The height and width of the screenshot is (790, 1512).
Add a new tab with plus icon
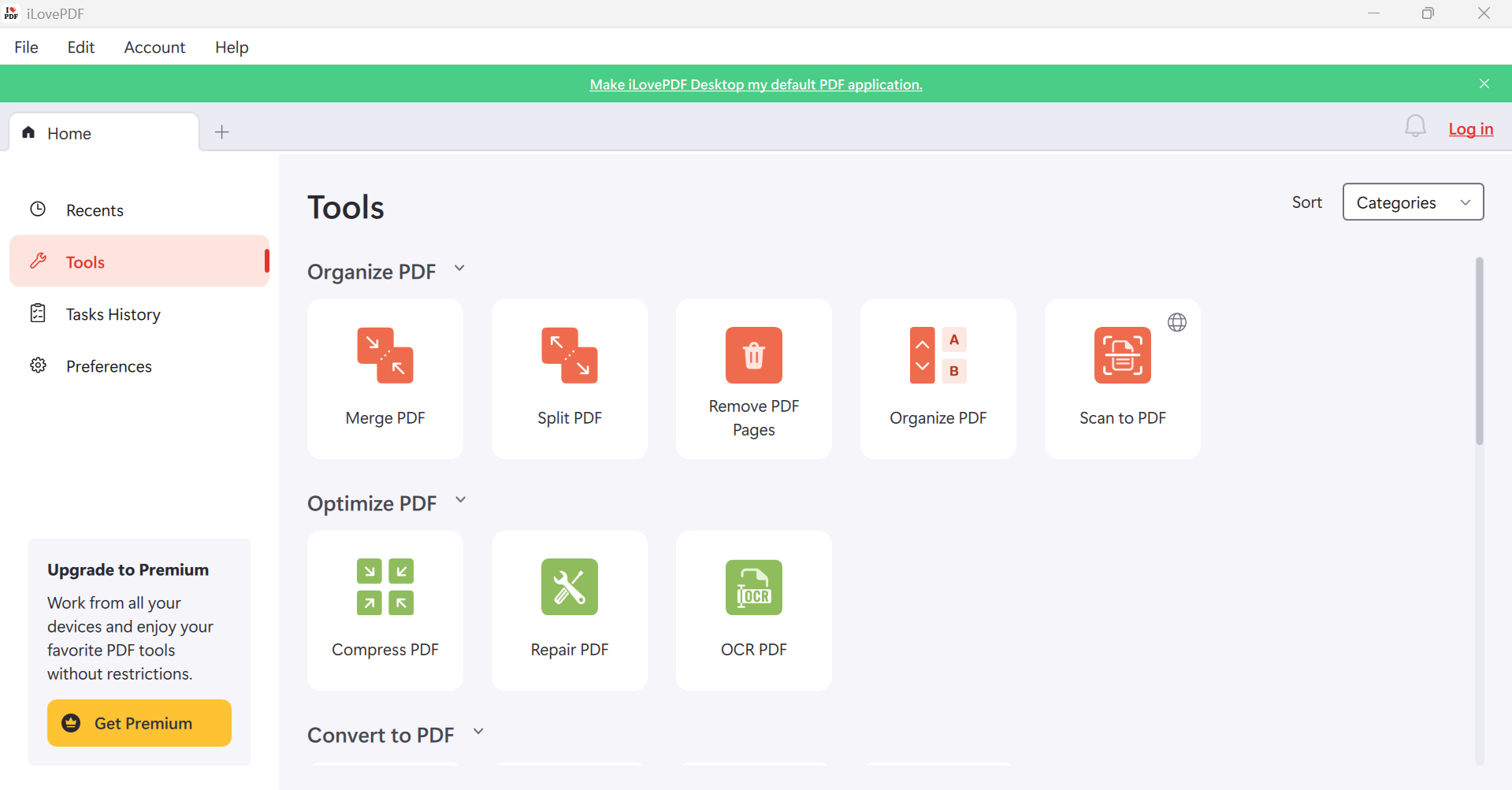[222, 132]
